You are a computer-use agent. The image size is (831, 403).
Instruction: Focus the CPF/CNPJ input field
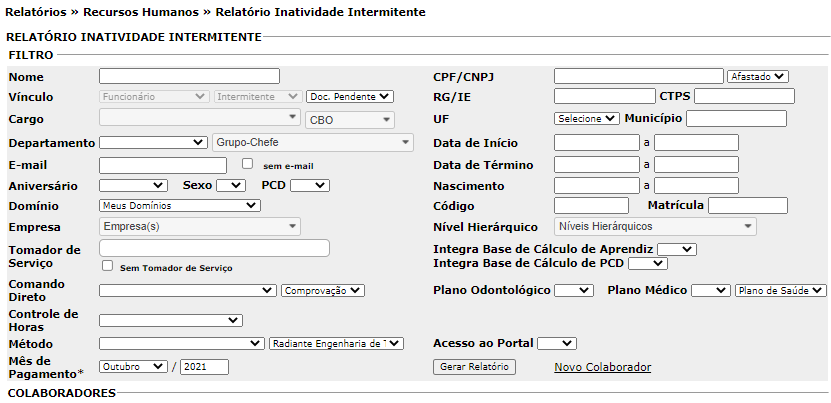(638, 76)
